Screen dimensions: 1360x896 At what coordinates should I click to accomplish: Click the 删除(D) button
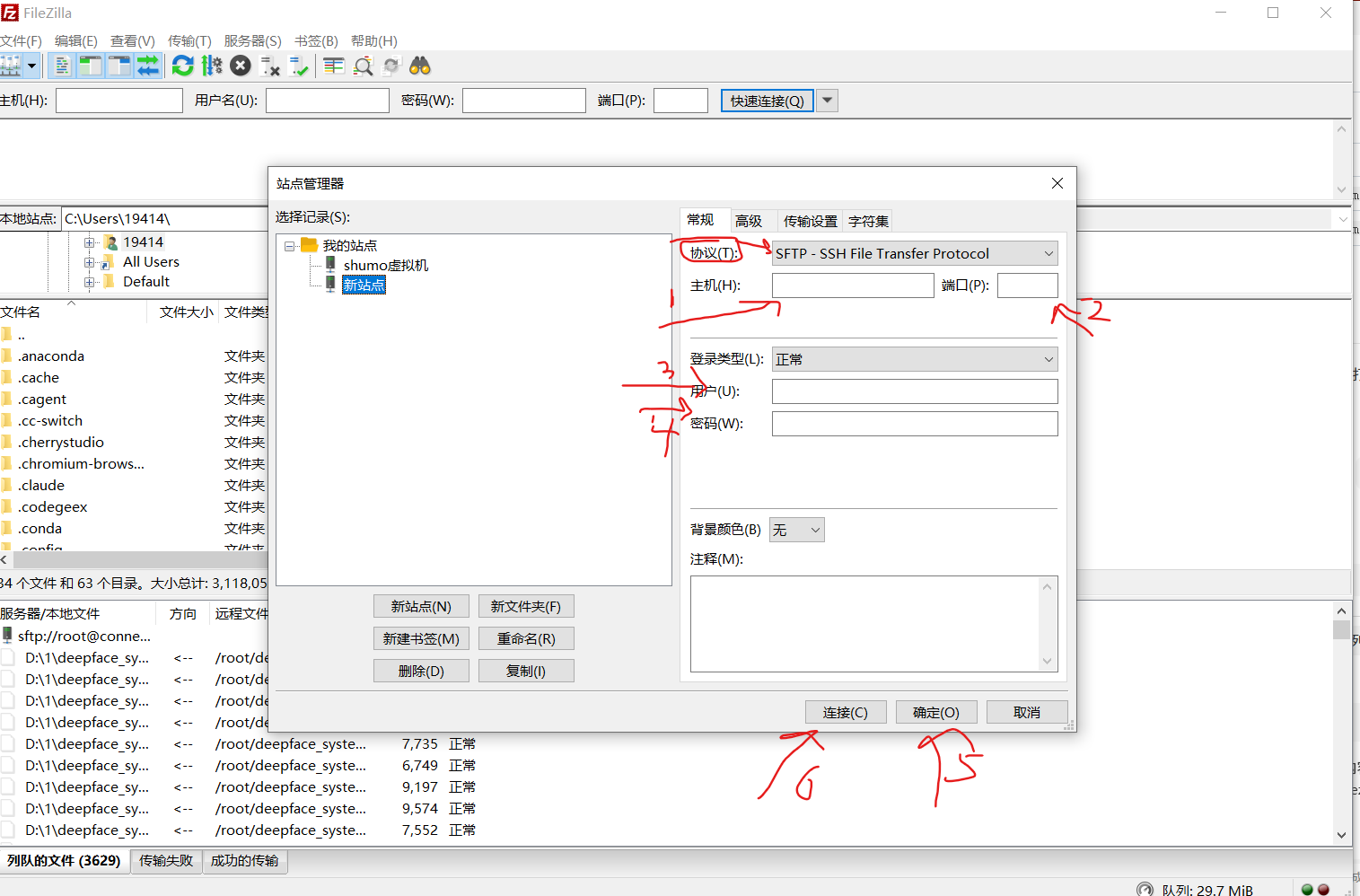click(x=421, y=671)
